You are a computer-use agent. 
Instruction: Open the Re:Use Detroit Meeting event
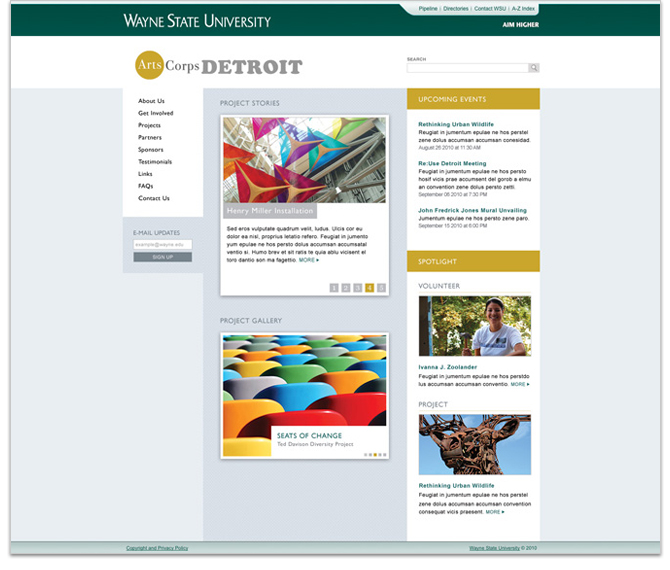pos(452,163)
